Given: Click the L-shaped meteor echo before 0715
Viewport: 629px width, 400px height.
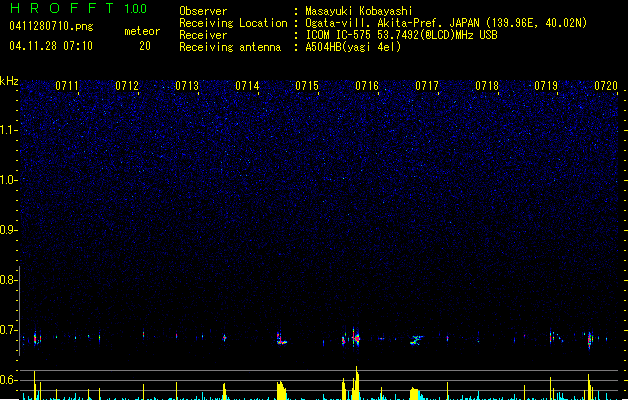Looking at the screenshot, I should (281, 339).
